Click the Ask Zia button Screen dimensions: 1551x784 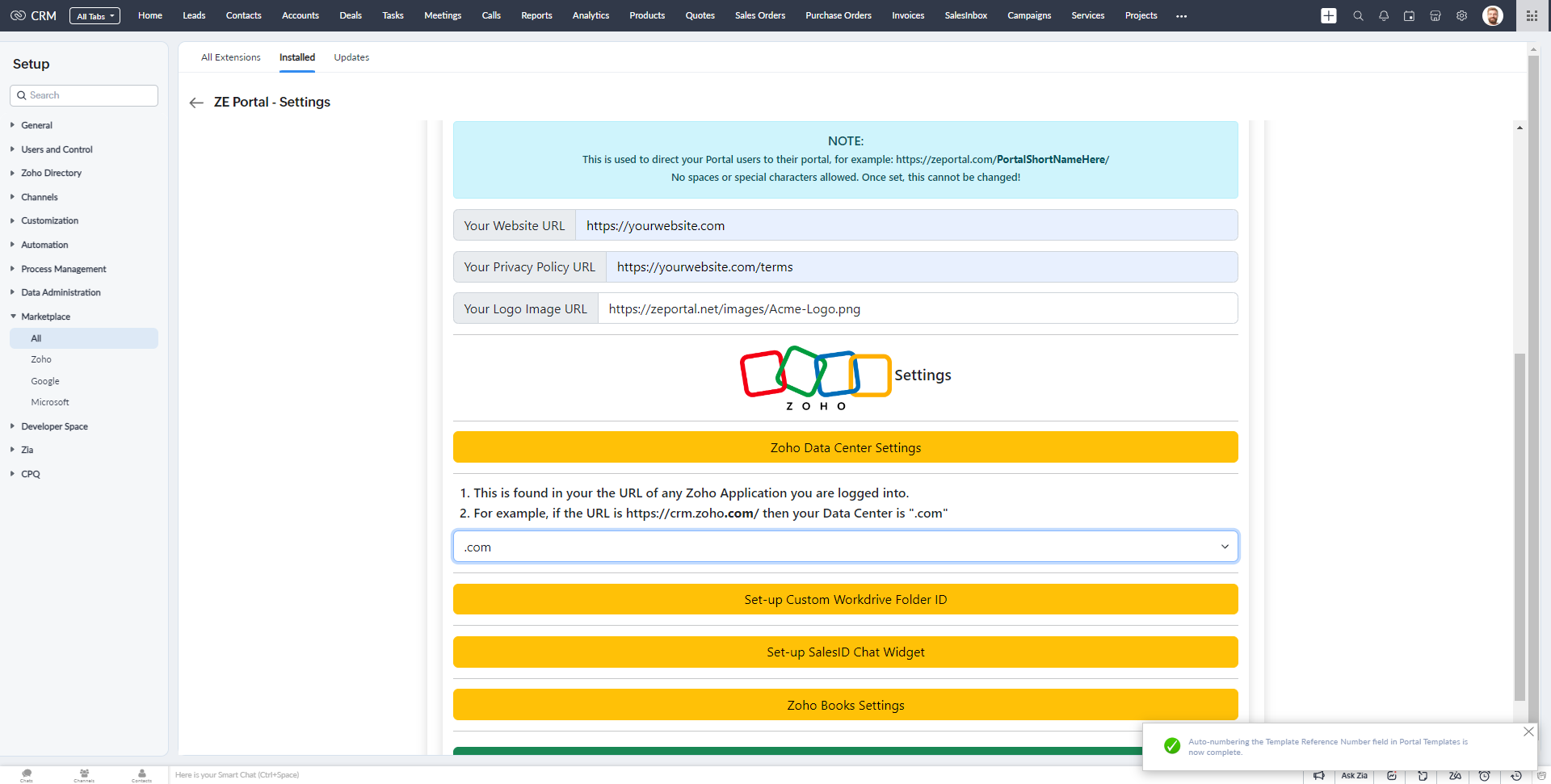tap(1355, 776)
